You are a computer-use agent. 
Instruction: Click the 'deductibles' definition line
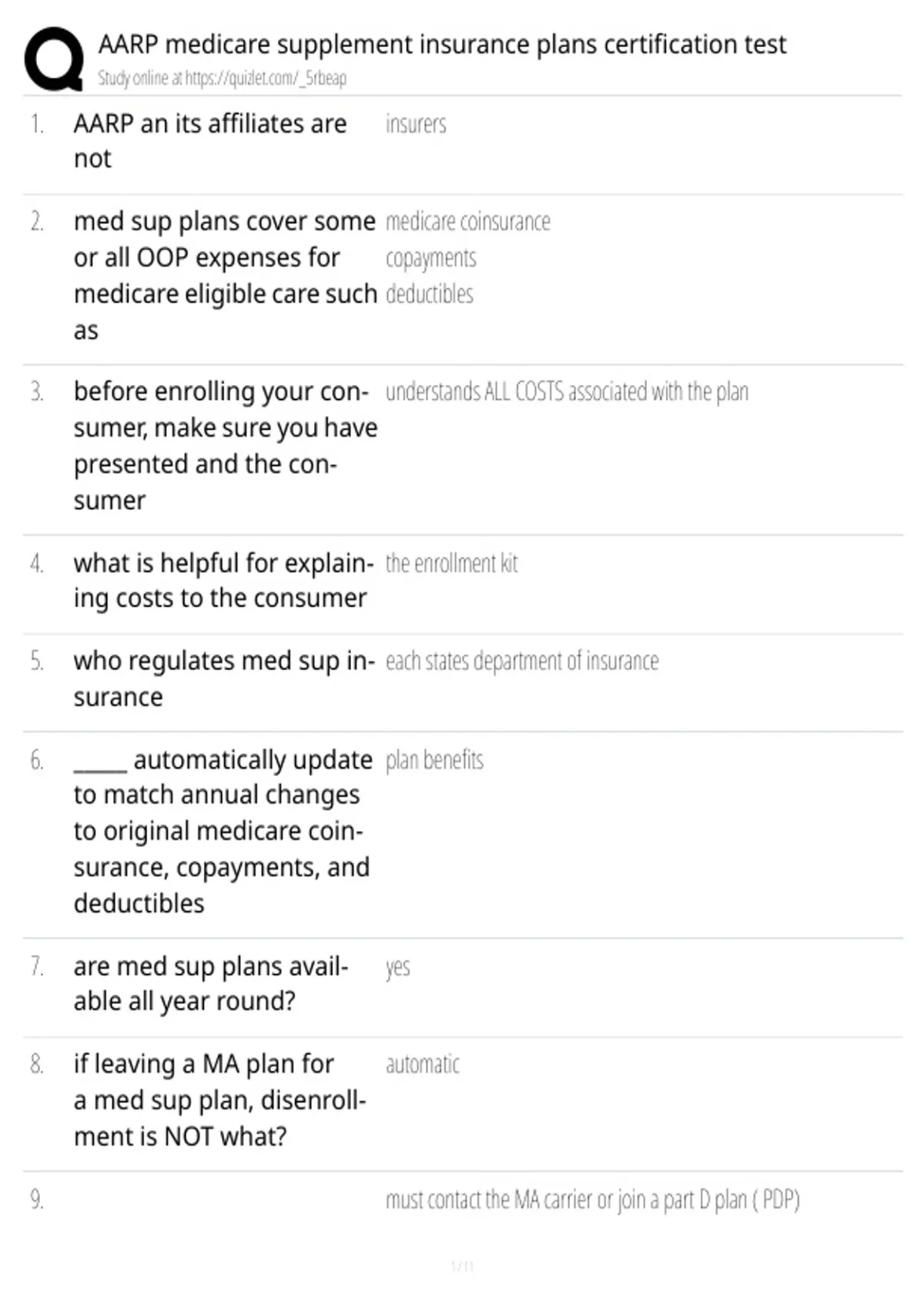click(430, 294)
